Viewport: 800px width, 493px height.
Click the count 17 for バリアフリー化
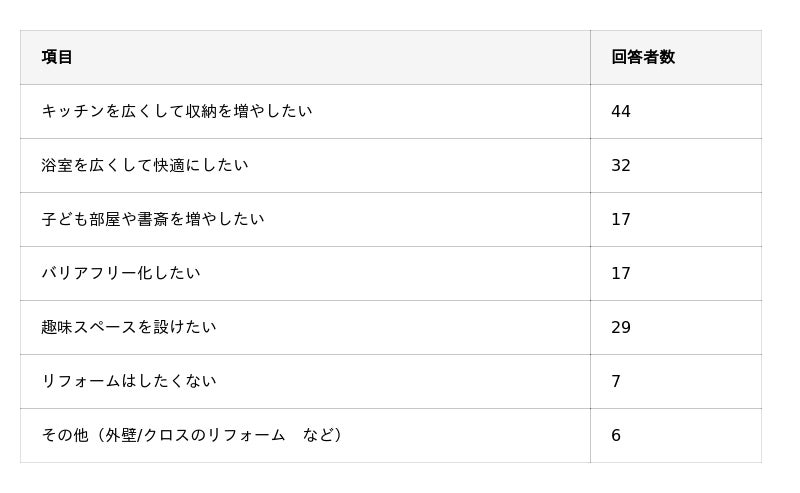(x=621, y=273)
